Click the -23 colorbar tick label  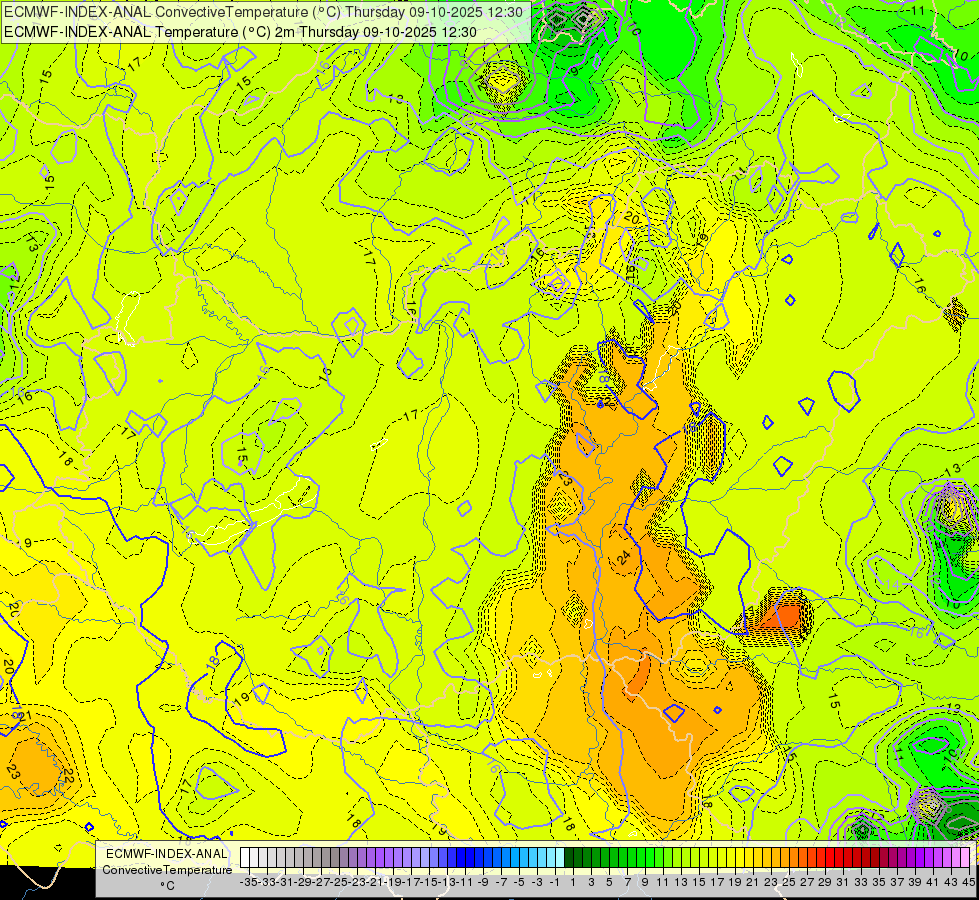[358, 882]
